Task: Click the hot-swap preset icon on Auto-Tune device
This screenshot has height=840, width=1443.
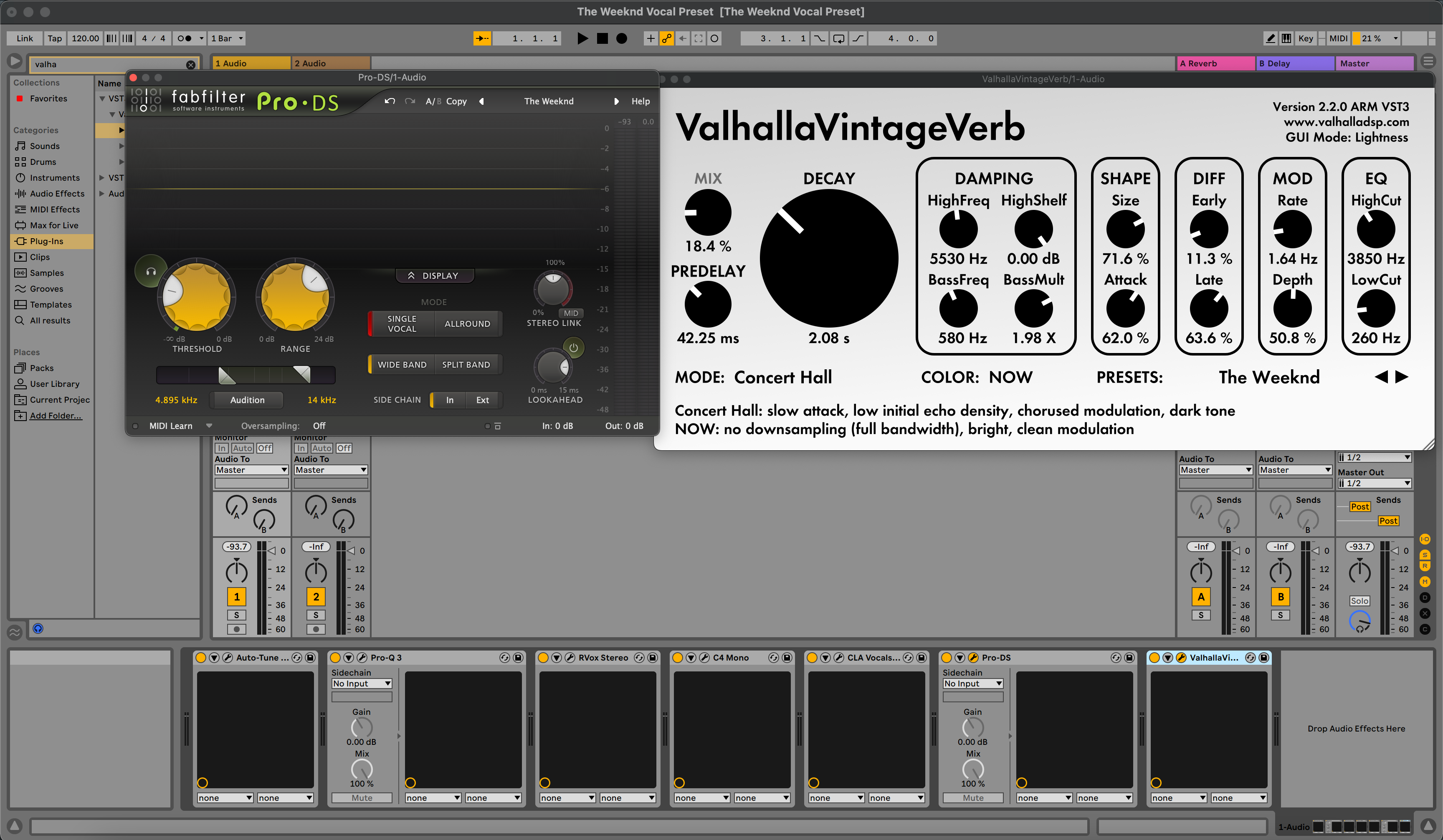Action: pyautogui.click(x=297, y=658)
